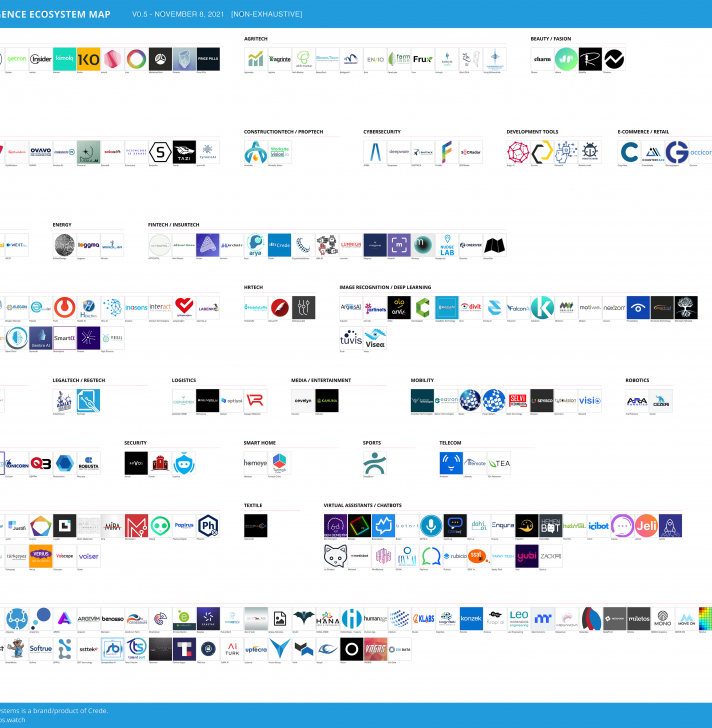Select the OVAVO logo
Viewport: 712px width, 728px height.
click(41, 152)
